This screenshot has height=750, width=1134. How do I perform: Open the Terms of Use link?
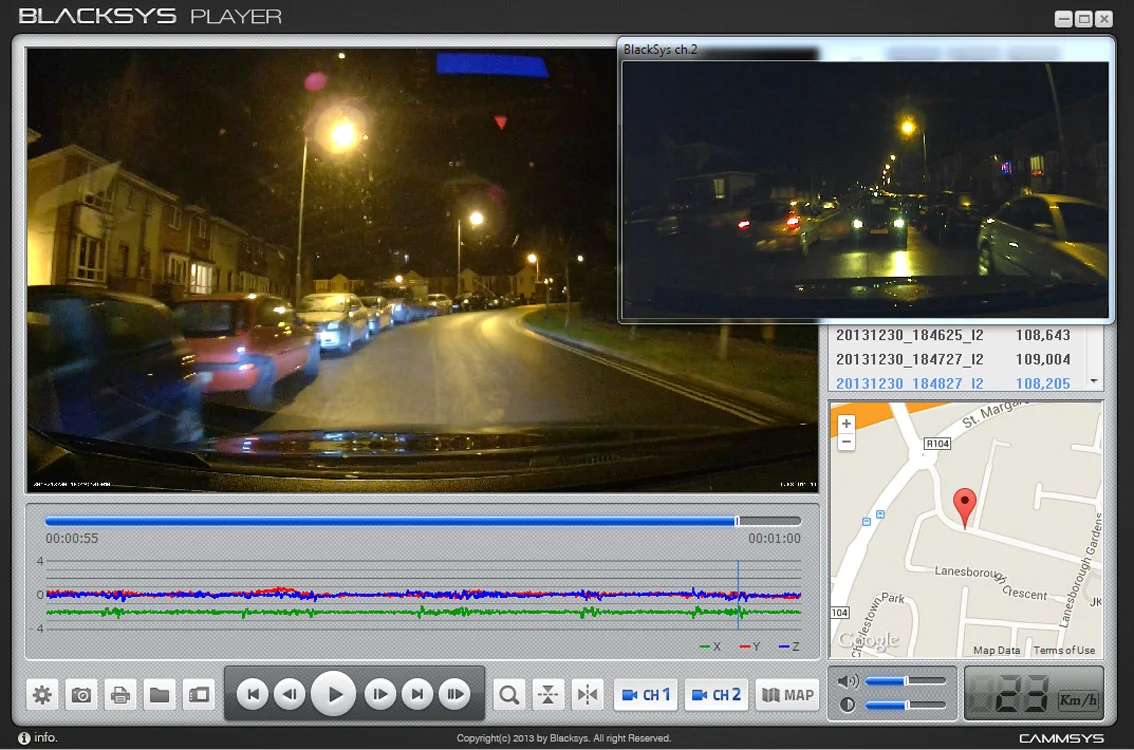[x=1064, y=650]
